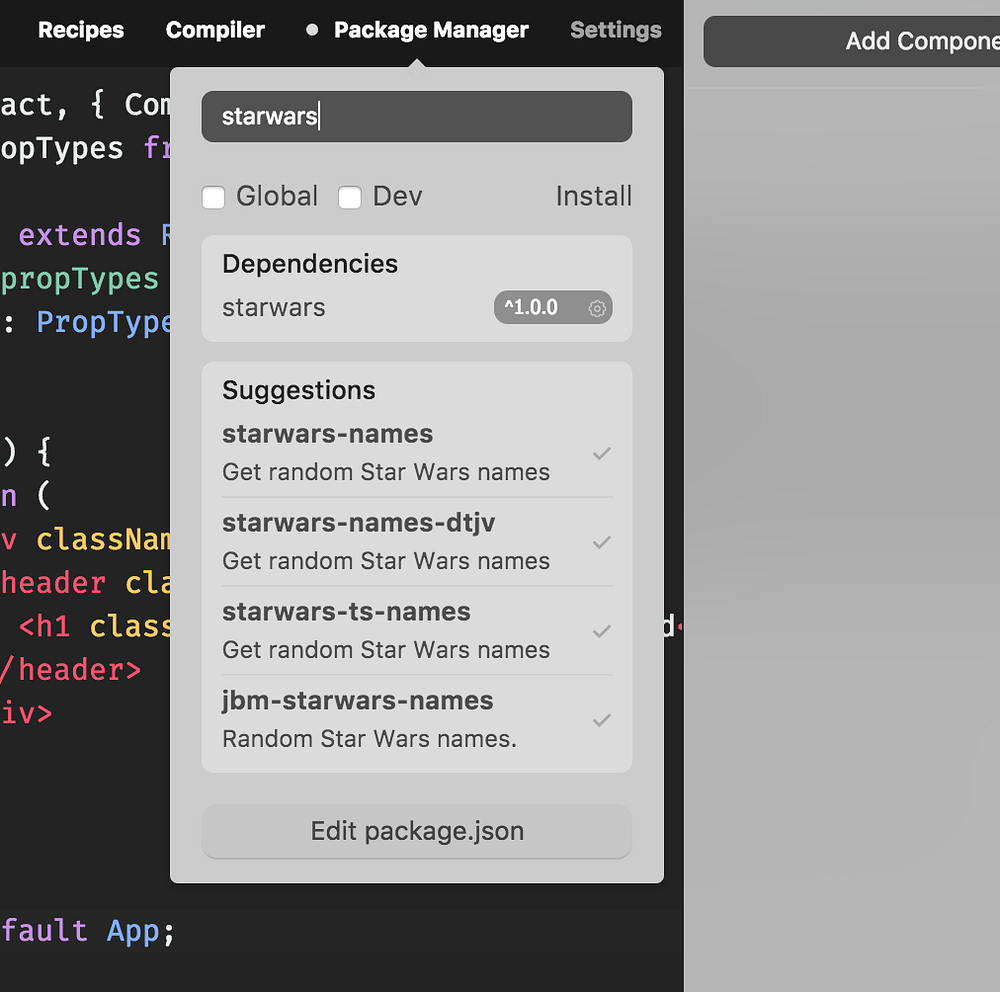Screen dimensions: 1000x992
Task: Click the checkmark beside jbm-starwars-names
Action: [602, 721]
